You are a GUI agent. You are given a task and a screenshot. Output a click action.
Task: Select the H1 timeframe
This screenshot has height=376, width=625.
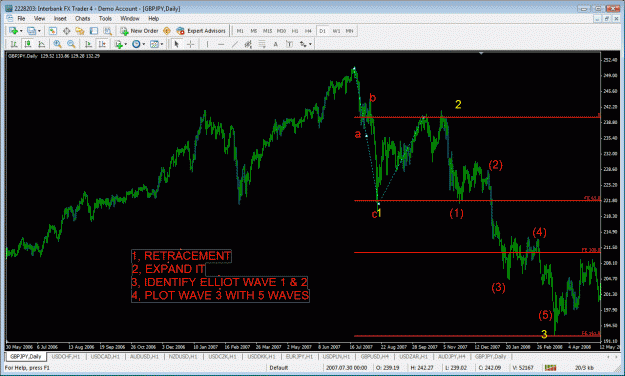(295, 31)
